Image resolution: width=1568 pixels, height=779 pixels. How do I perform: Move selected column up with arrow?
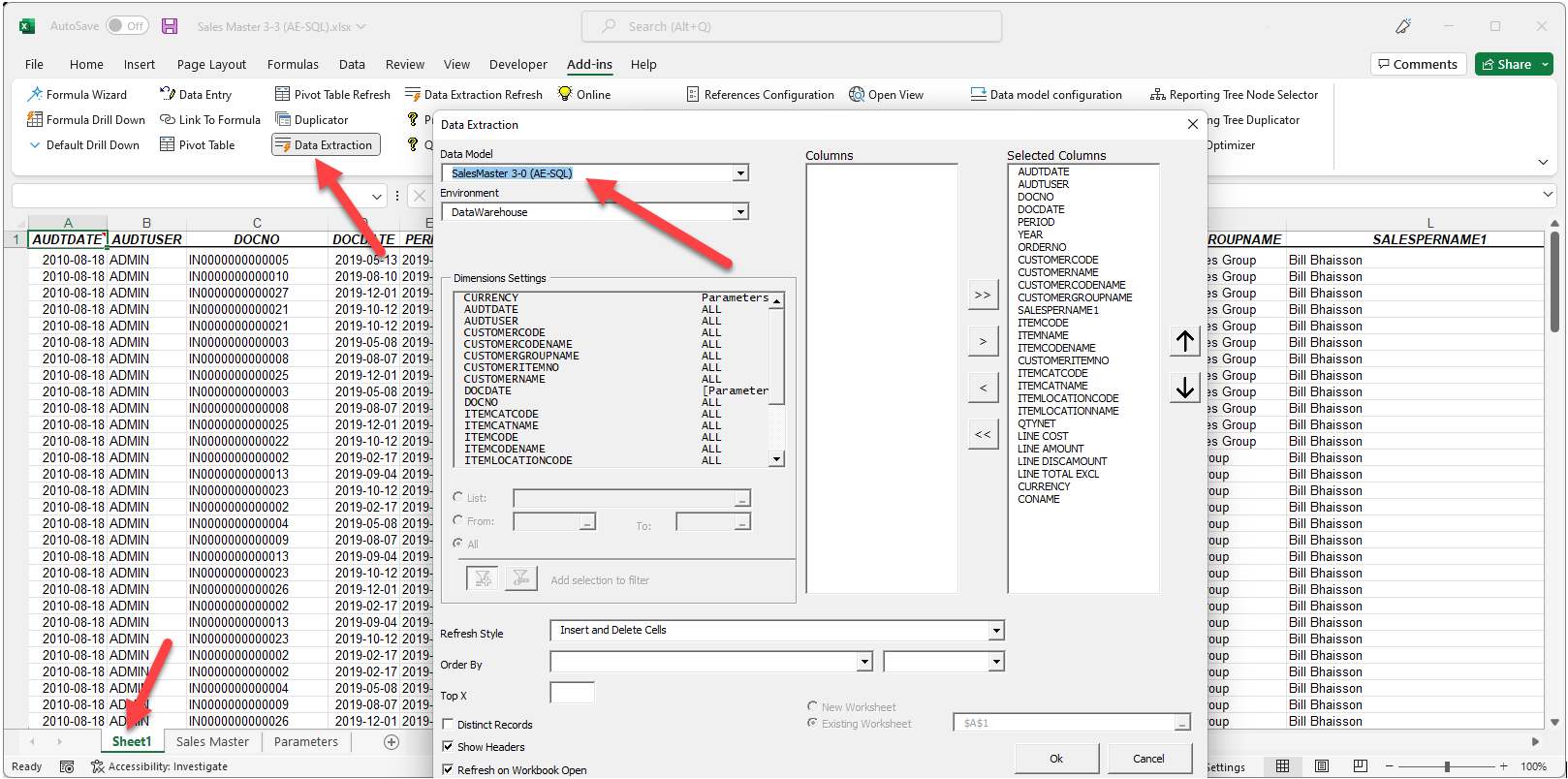coord(1184,341)
